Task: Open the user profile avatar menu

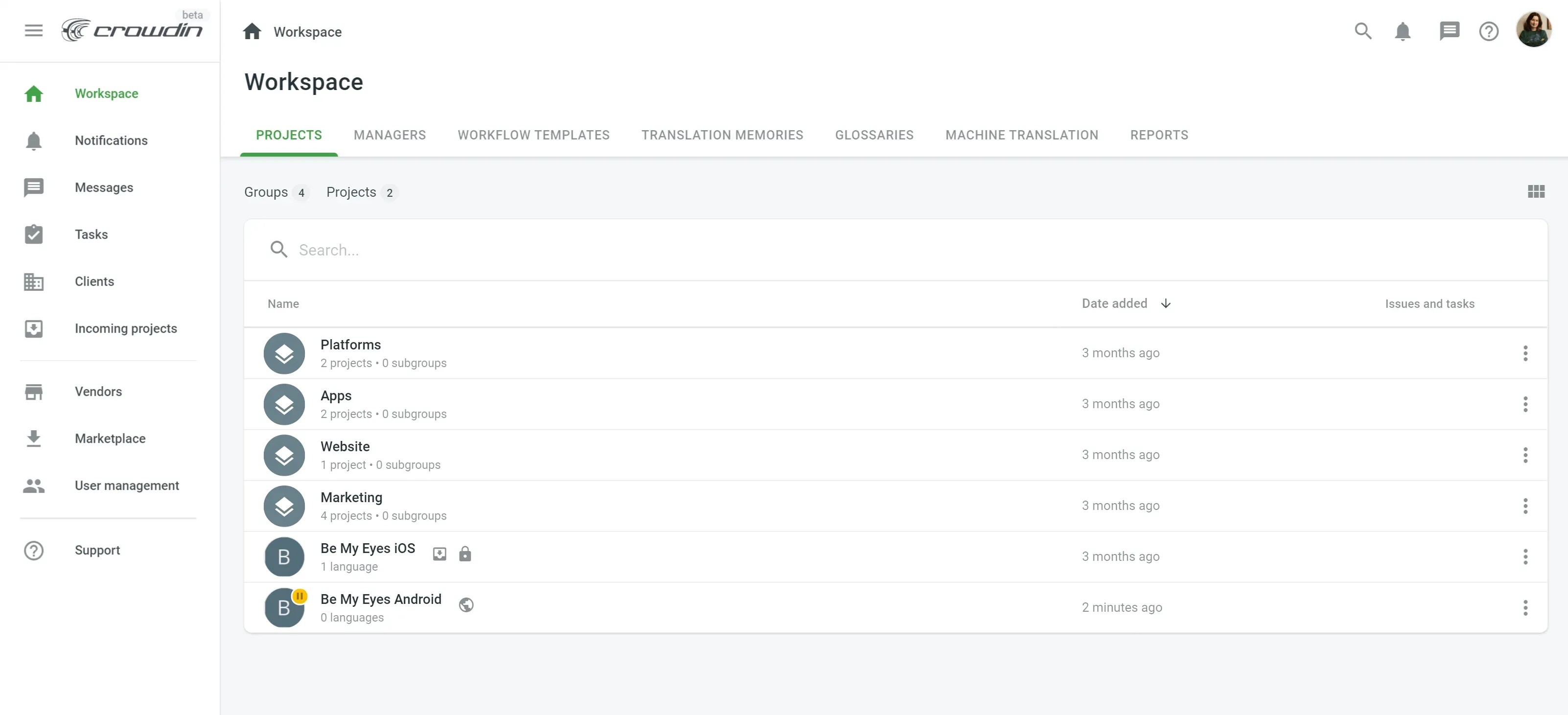Action: [1533, 29]
